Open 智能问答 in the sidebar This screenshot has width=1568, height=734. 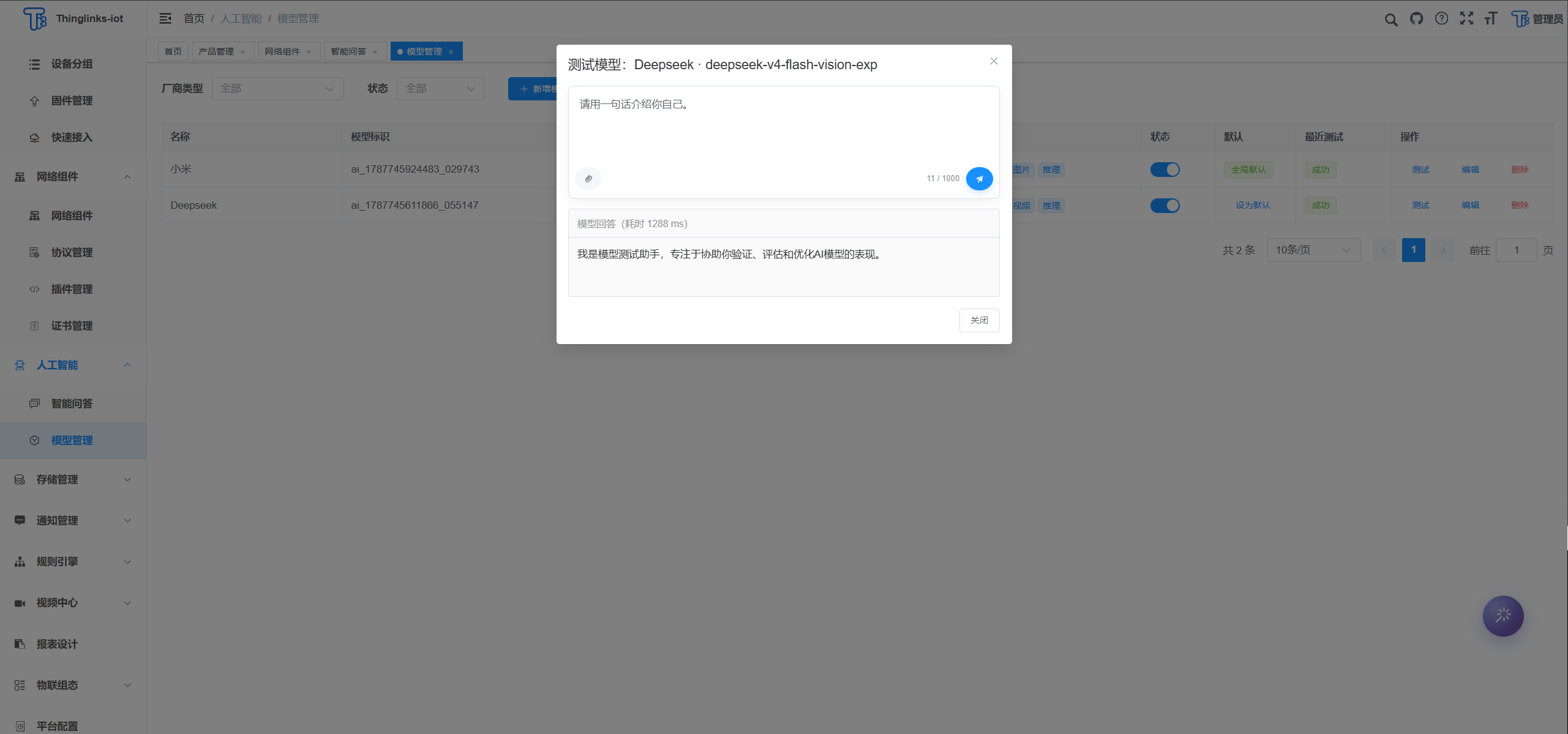coord(73,403)
